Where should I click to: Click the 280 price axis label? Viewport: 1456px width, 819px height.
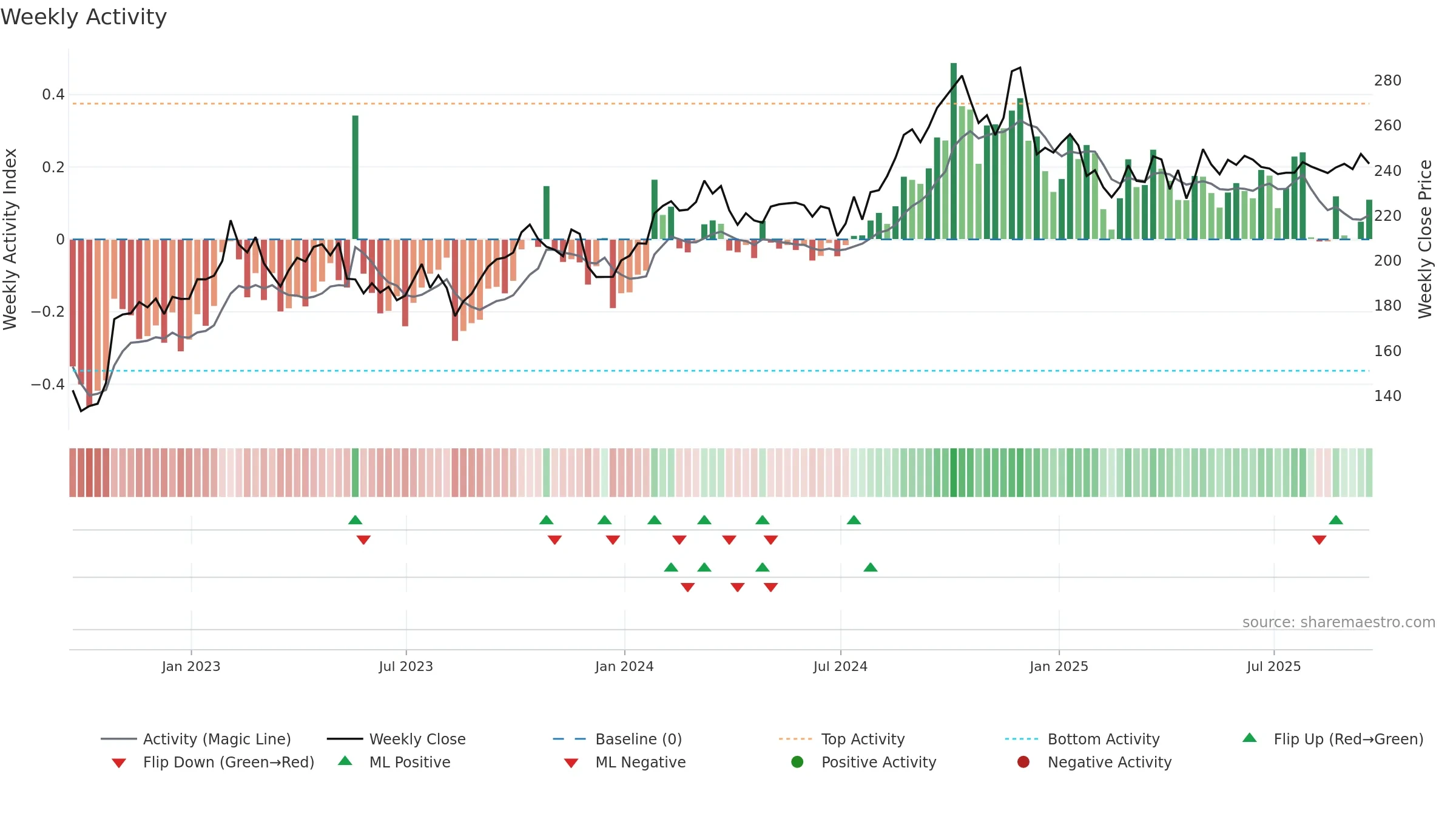coord(1387,81)
